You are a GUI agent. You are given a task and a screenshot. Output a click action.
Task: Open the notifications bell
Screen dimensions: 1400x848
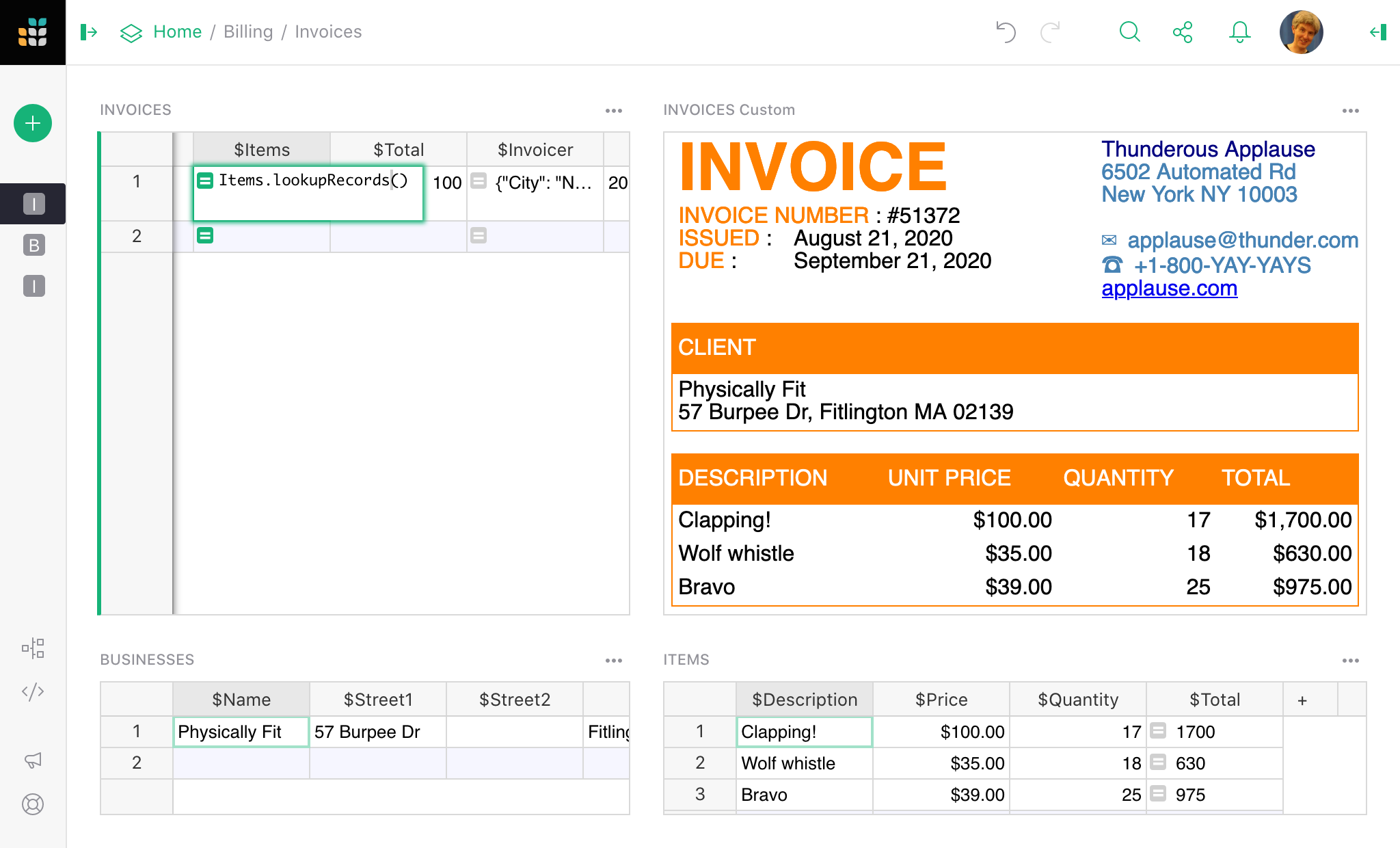1239,31
